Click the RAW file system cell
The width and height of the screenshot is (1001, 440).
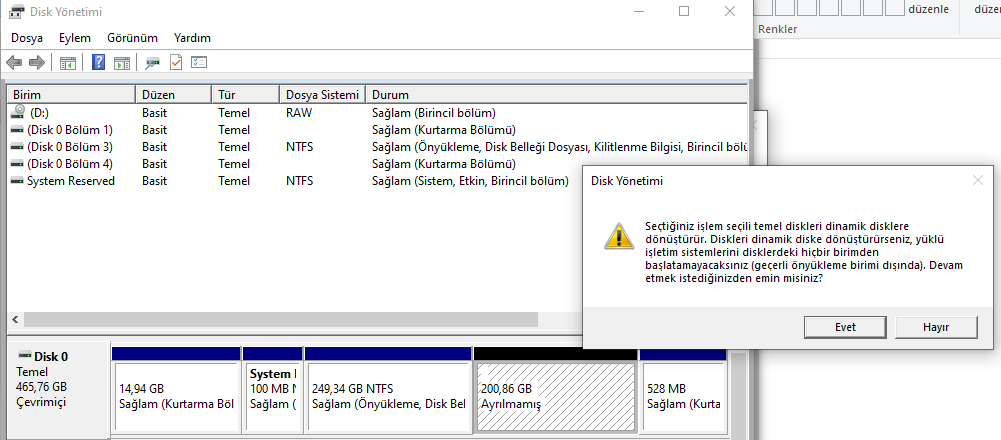299,113
